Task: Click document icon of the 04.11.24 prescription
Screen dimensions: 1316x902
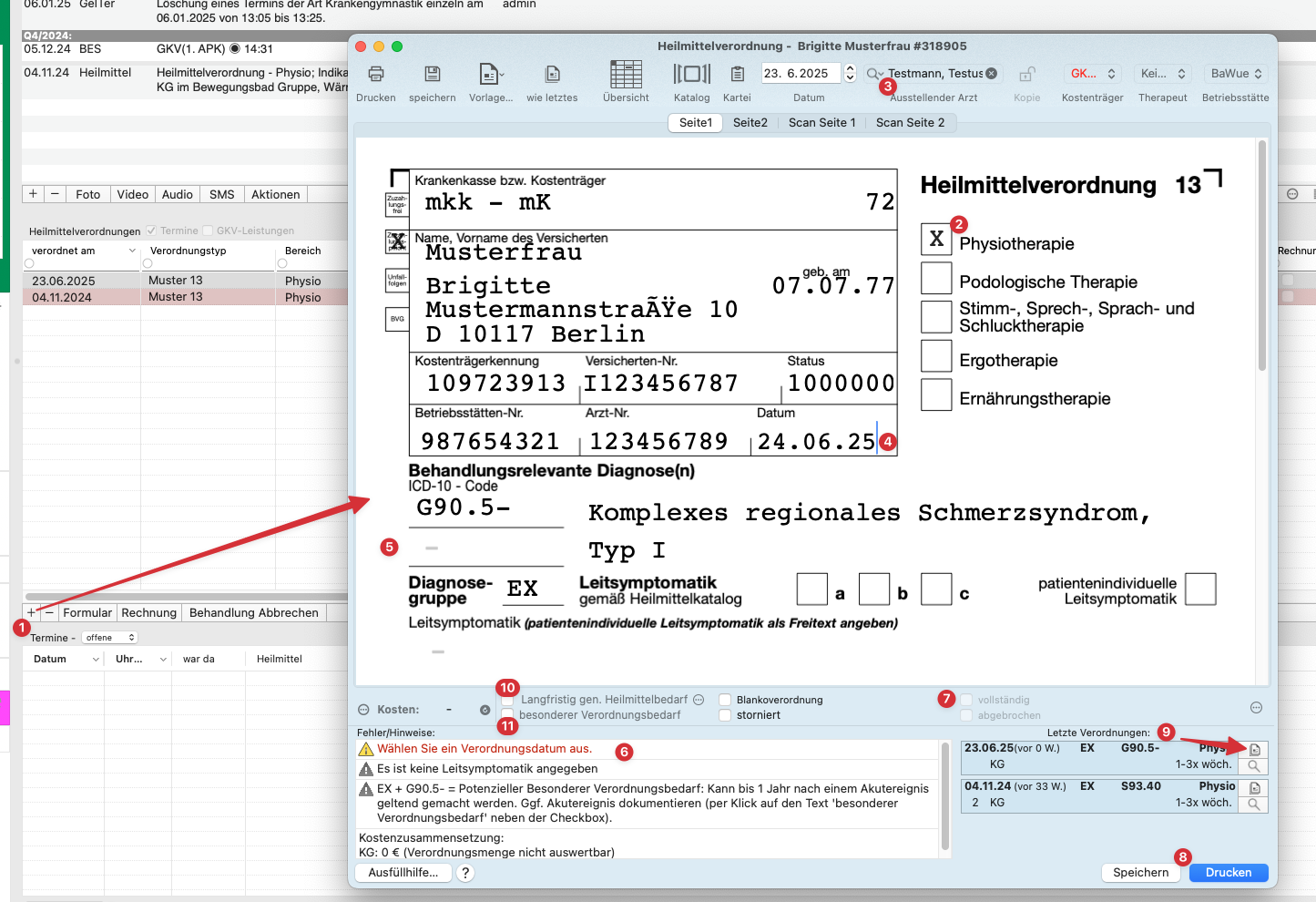Action: pyautogui.click(x=1254, y=788)
